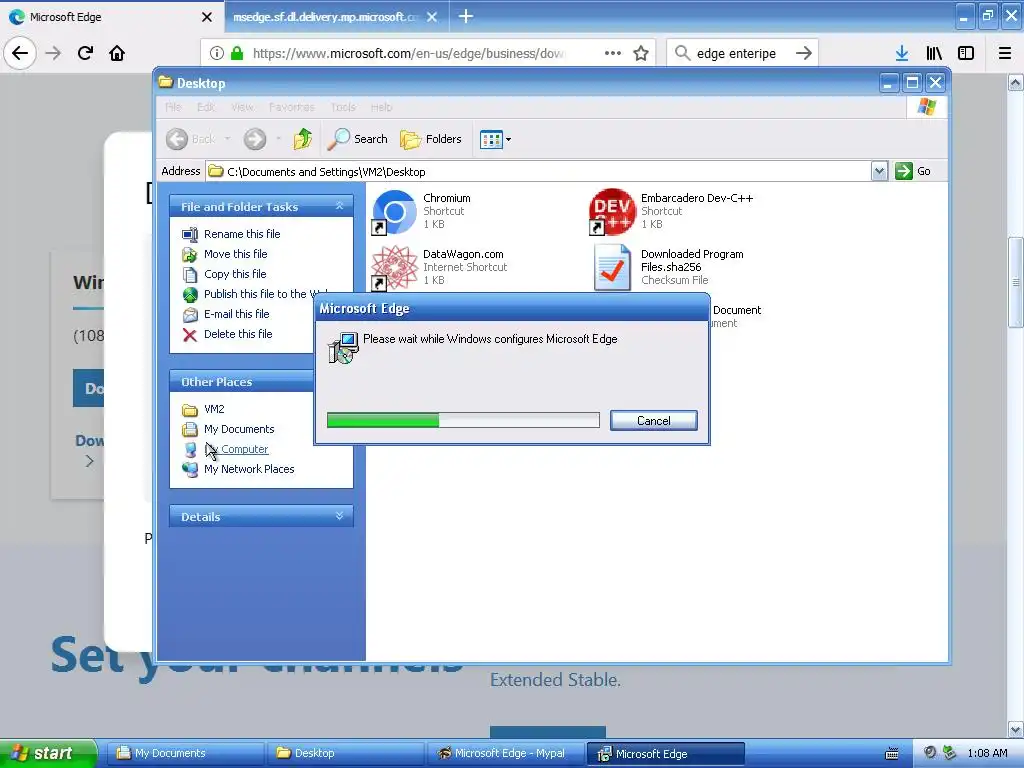Toggle the browser sidebar icon
Viewport: 1024px width, 768px height.
(x=966, y=53)
